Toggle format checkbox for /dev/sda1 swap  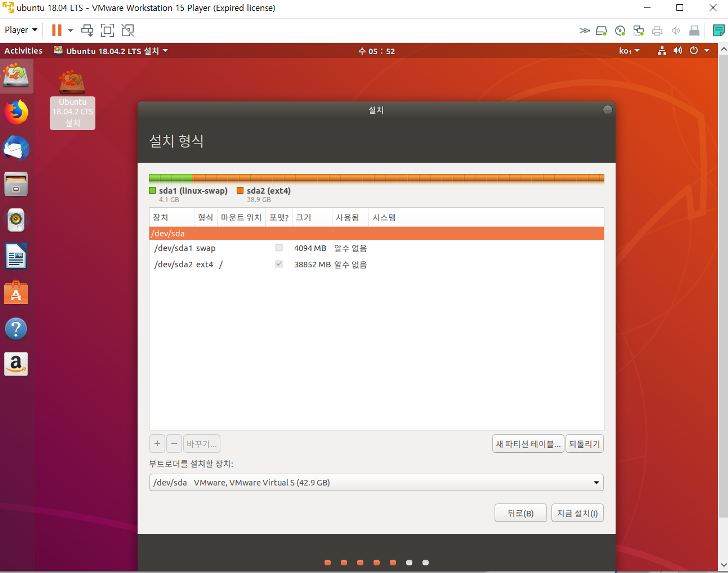[x=279, y=247]
